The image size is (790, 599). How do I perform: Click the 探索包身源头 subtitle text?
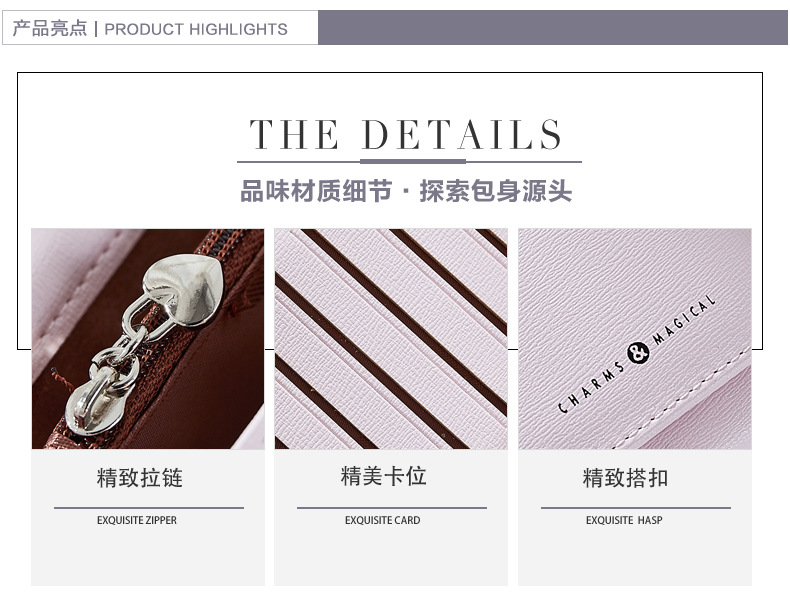(496, 191)
